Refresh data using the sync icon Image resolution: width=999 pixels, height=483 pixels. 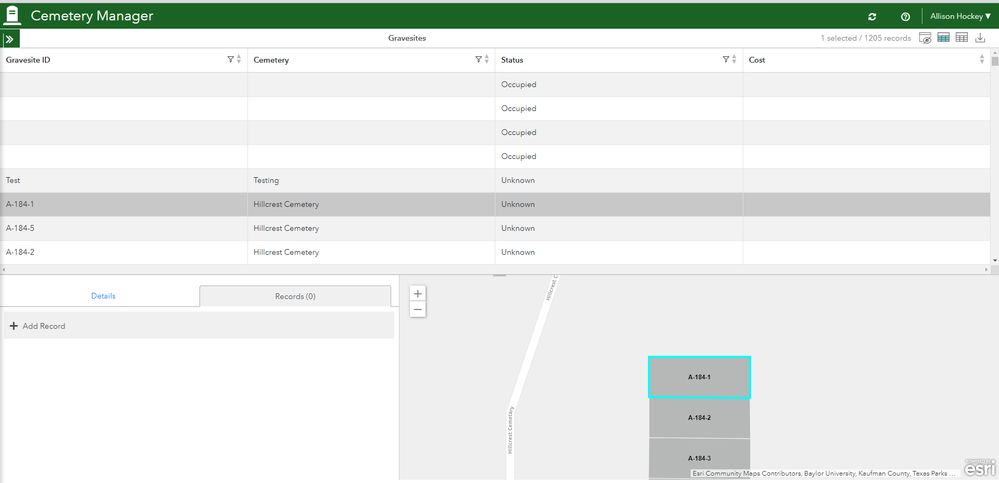tap(872, 17)
